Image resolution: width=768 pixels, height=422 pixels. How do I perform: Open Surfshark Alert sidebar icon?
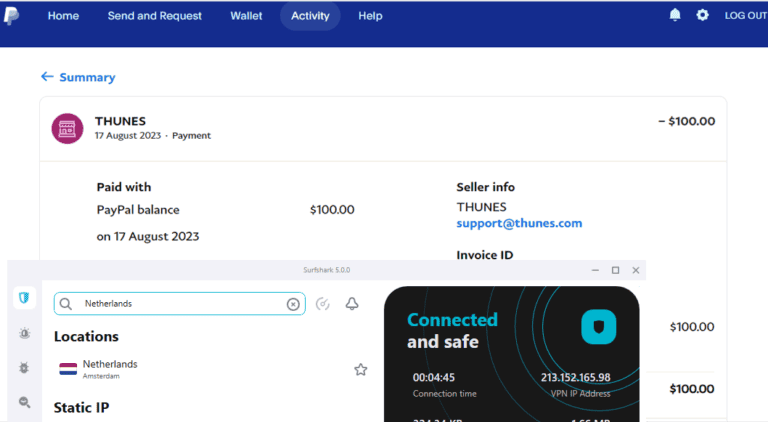pos(24,333)
